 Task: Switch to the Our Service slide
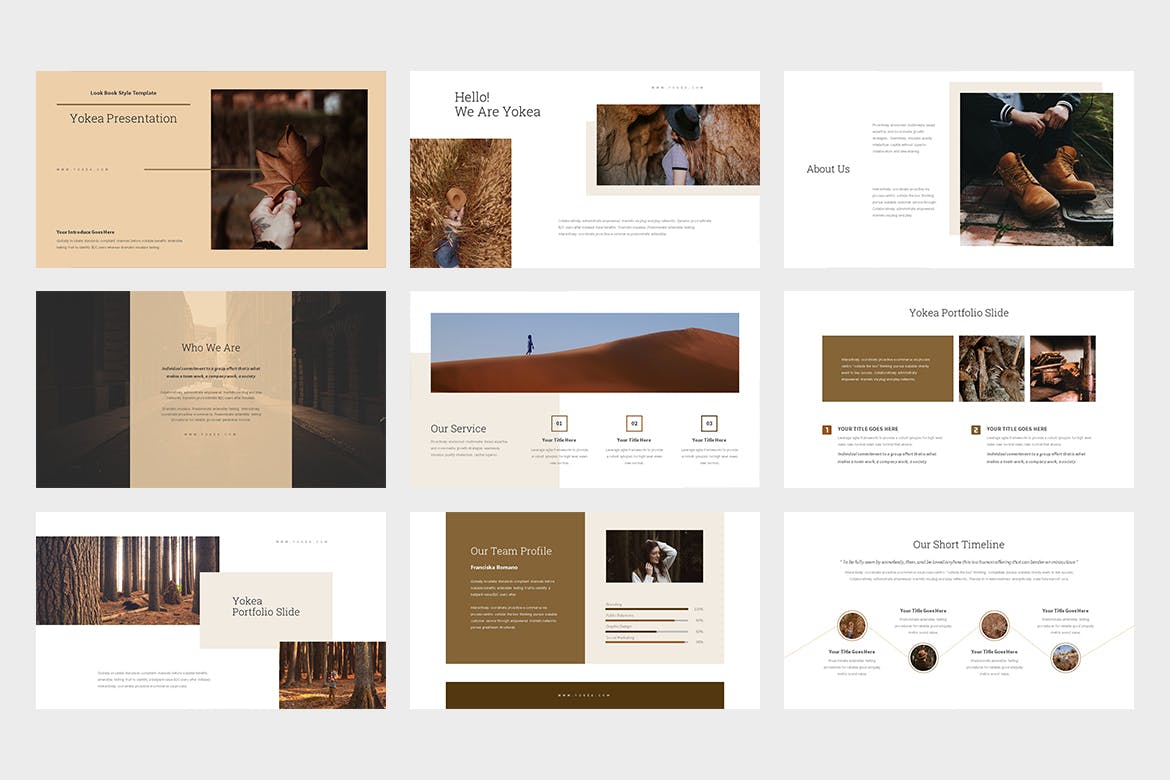(x=583, y=389)
